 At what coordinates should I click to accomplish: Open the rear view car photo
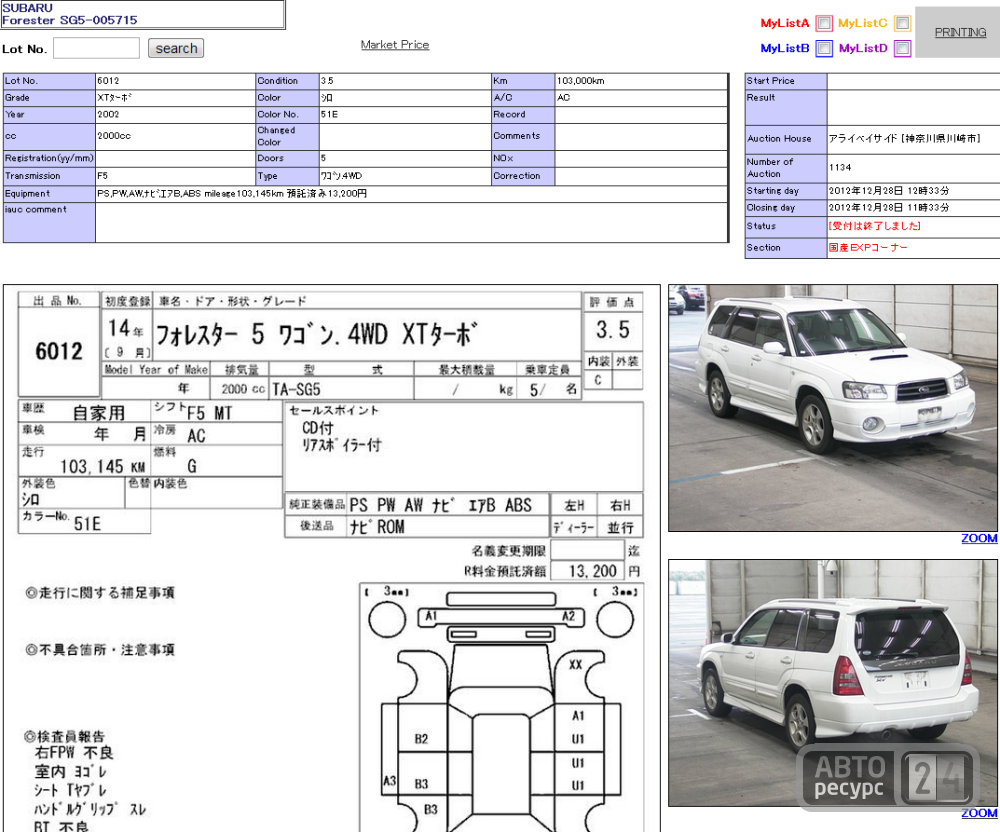point(832,683)
